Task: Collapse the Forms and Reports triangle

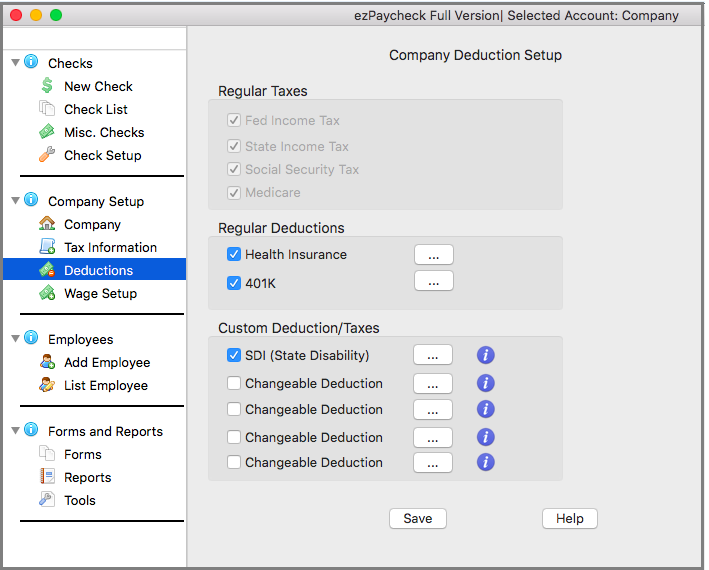Action: tap(15, 431)
